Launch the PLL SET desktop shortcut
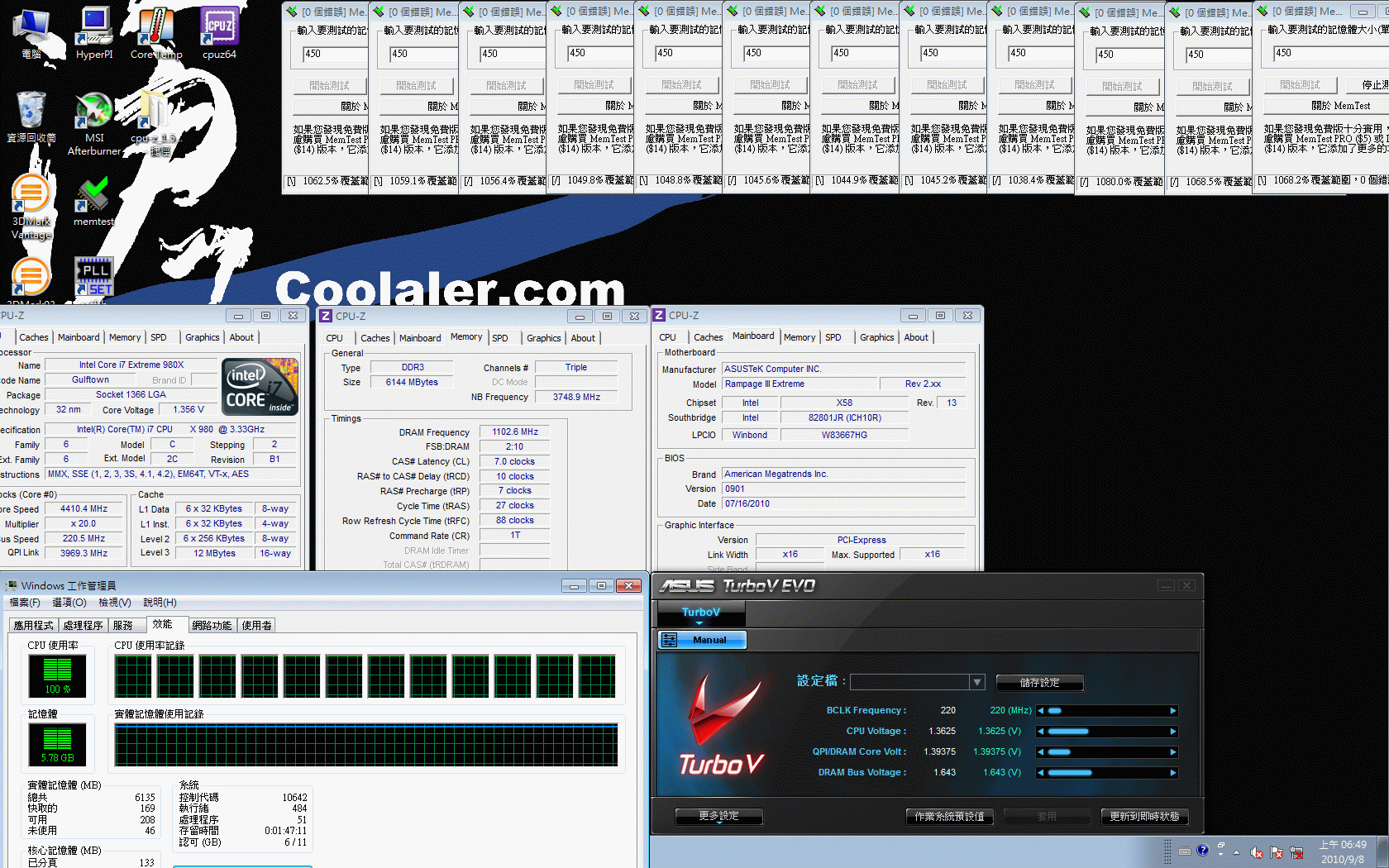Image resolution: width=1389 pixels, height=868 pixels. [x=93, y=276]
